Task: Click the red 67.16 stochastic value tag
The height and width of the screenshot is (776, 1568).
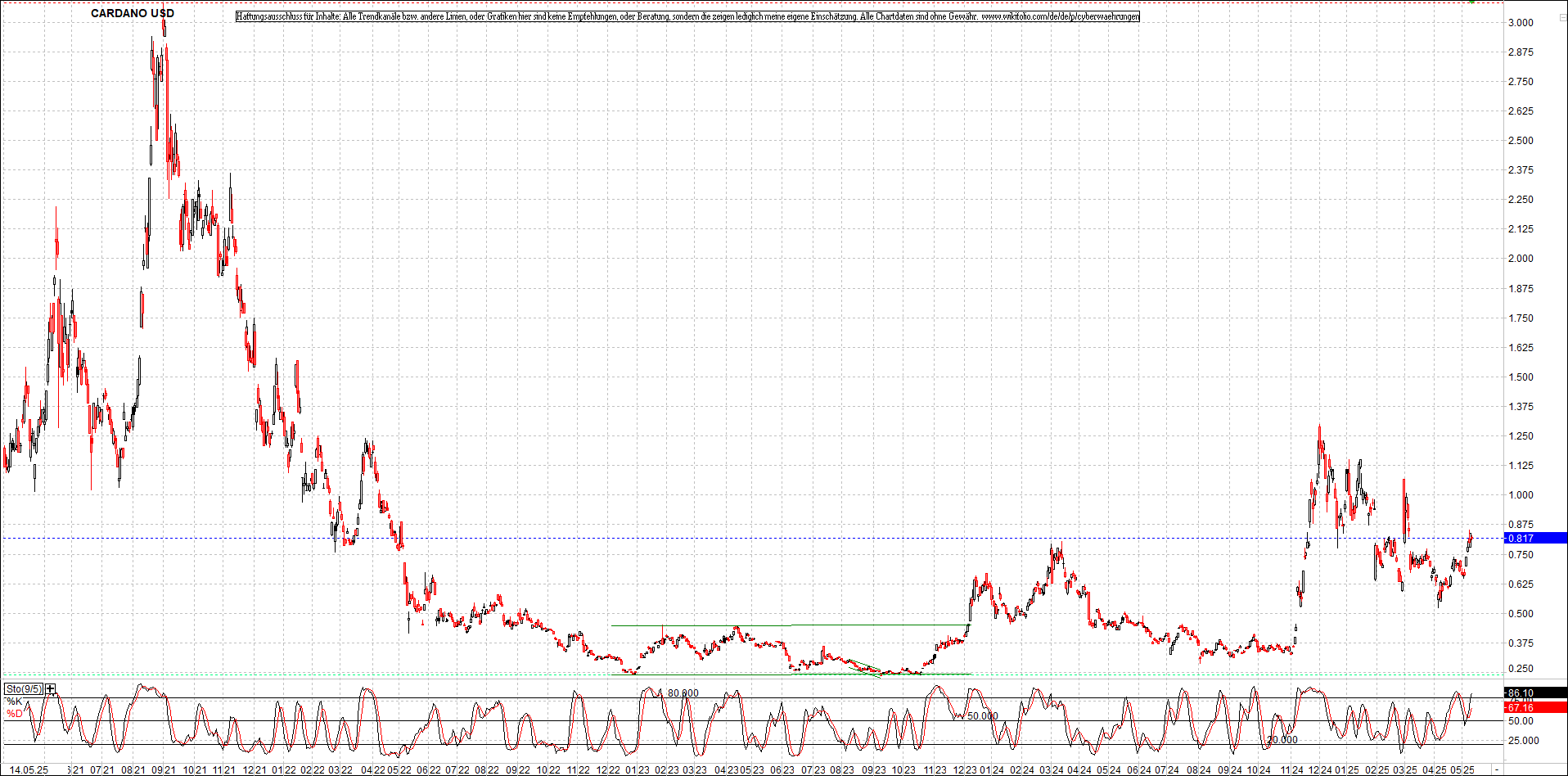Action: tap(1521, 707)
